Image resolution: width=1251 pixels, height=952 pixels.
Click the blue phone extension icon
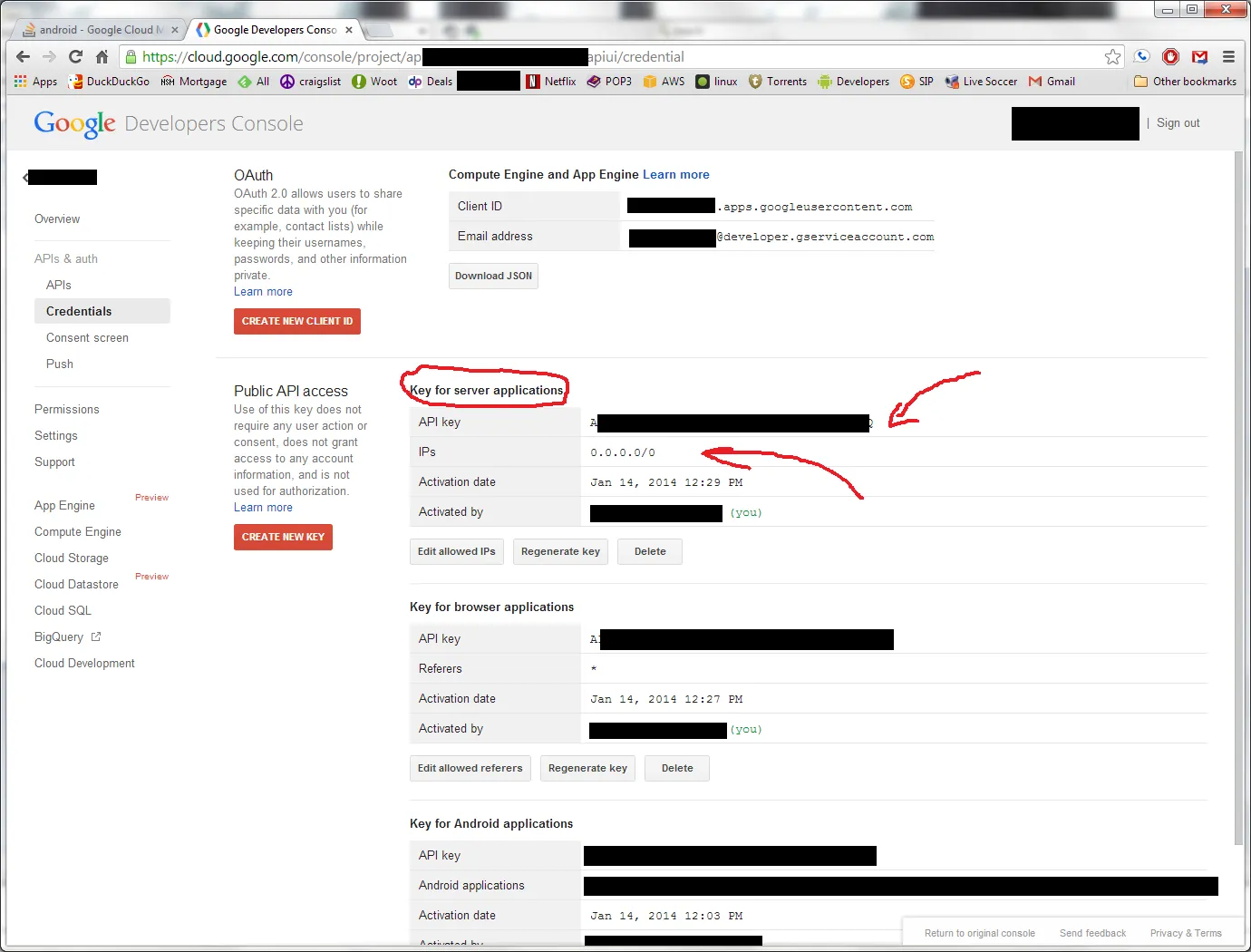pyautogui.click(x=1142, y=56)
